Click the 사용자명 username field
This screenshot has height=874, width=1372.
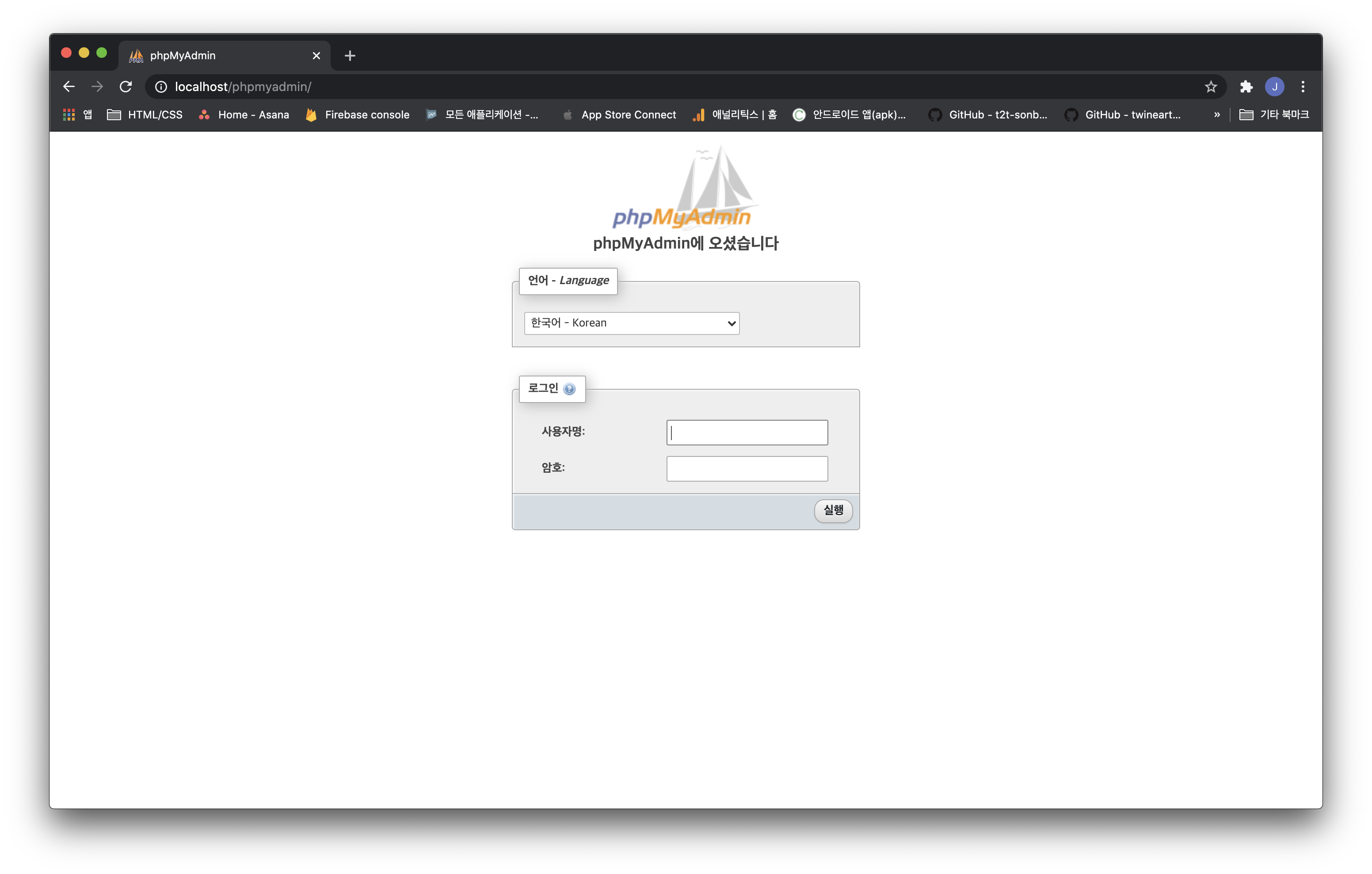[x=747, y=432]
